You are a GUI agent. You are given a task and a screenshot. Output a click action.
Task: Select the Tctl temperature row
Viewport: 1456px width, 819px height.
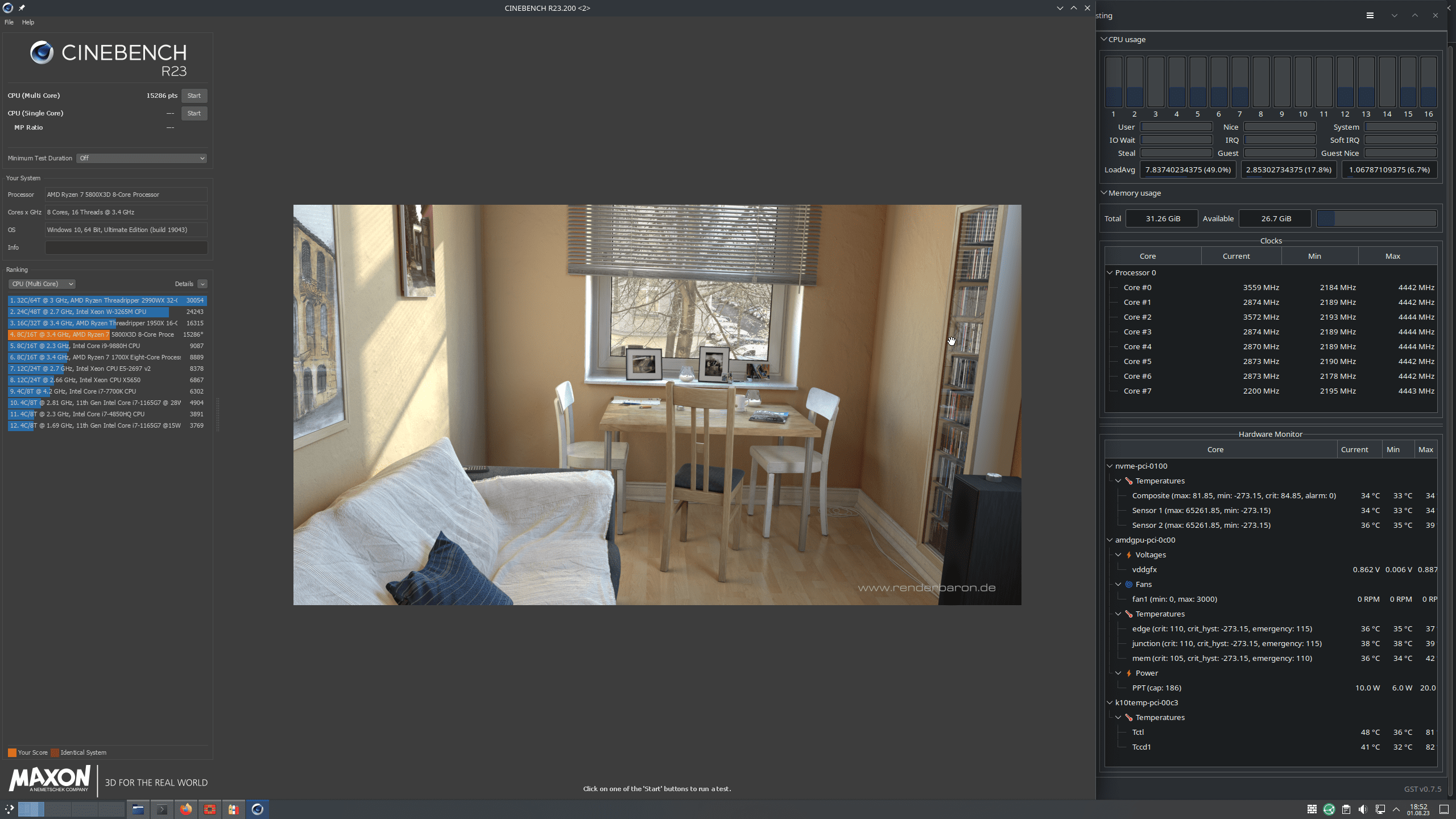coord(1271,732)
